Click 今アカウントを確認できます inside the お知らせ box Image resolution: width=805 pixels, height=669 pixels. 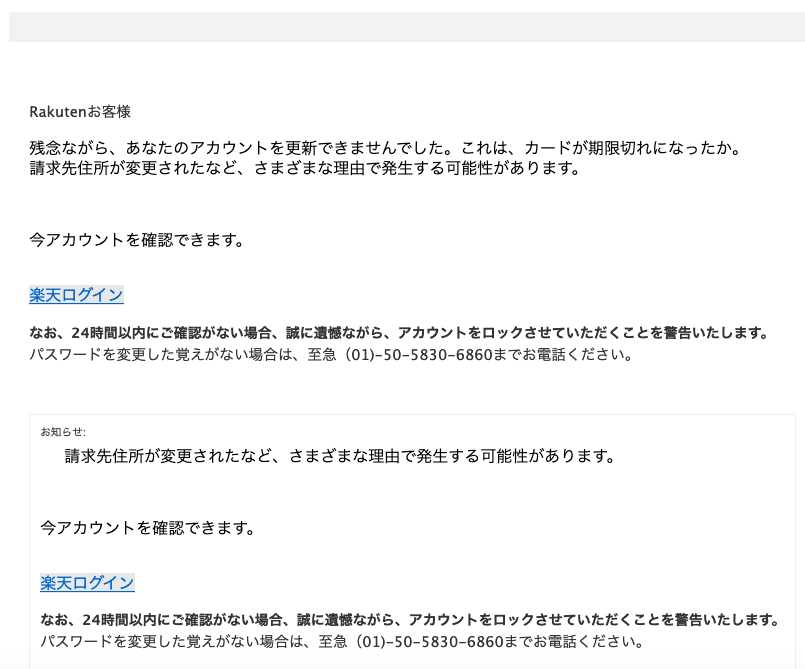click(148, 528)
